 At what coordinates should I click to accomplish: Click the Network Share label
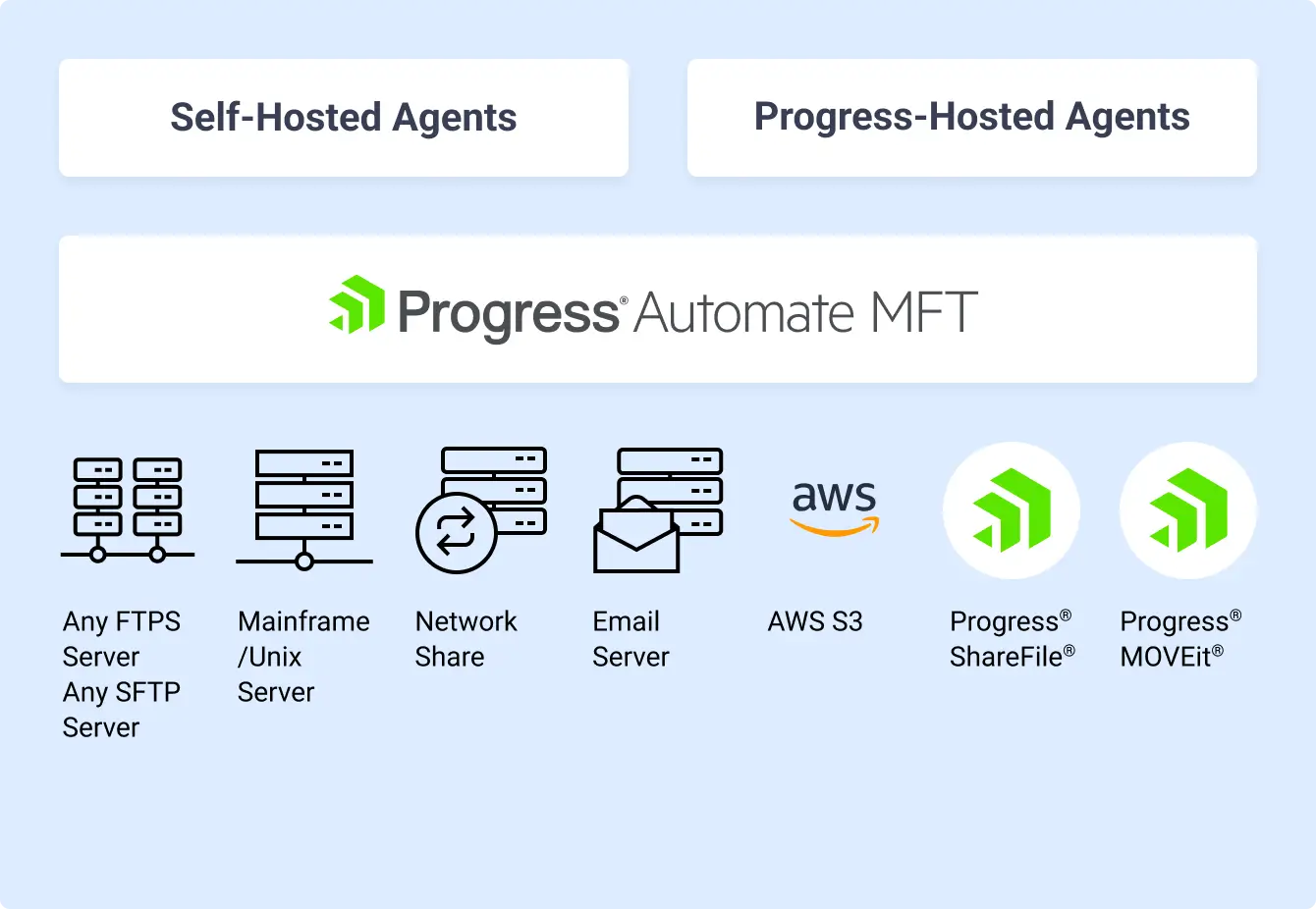[466, 639]
